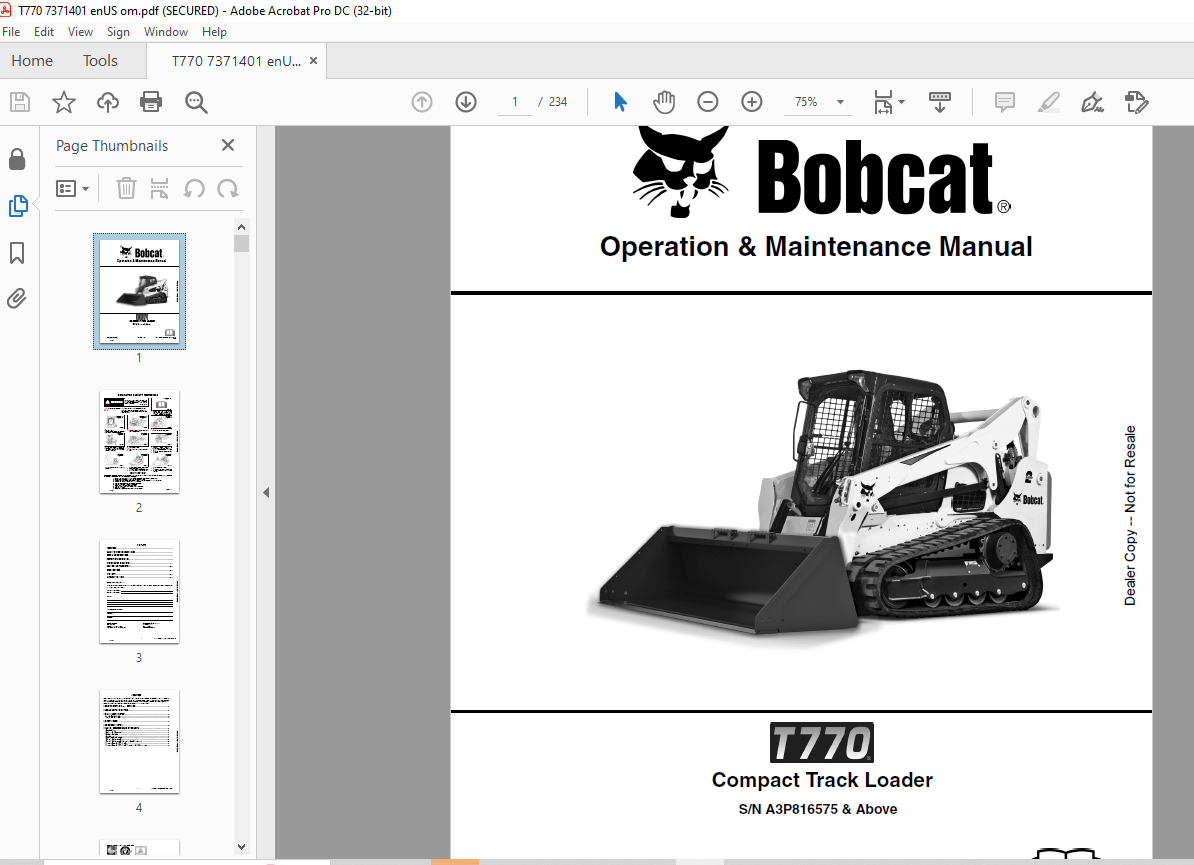The image size is (1194, 865).
Task: Select the T770 7371401 document tab
Action: tap(236, 61)
